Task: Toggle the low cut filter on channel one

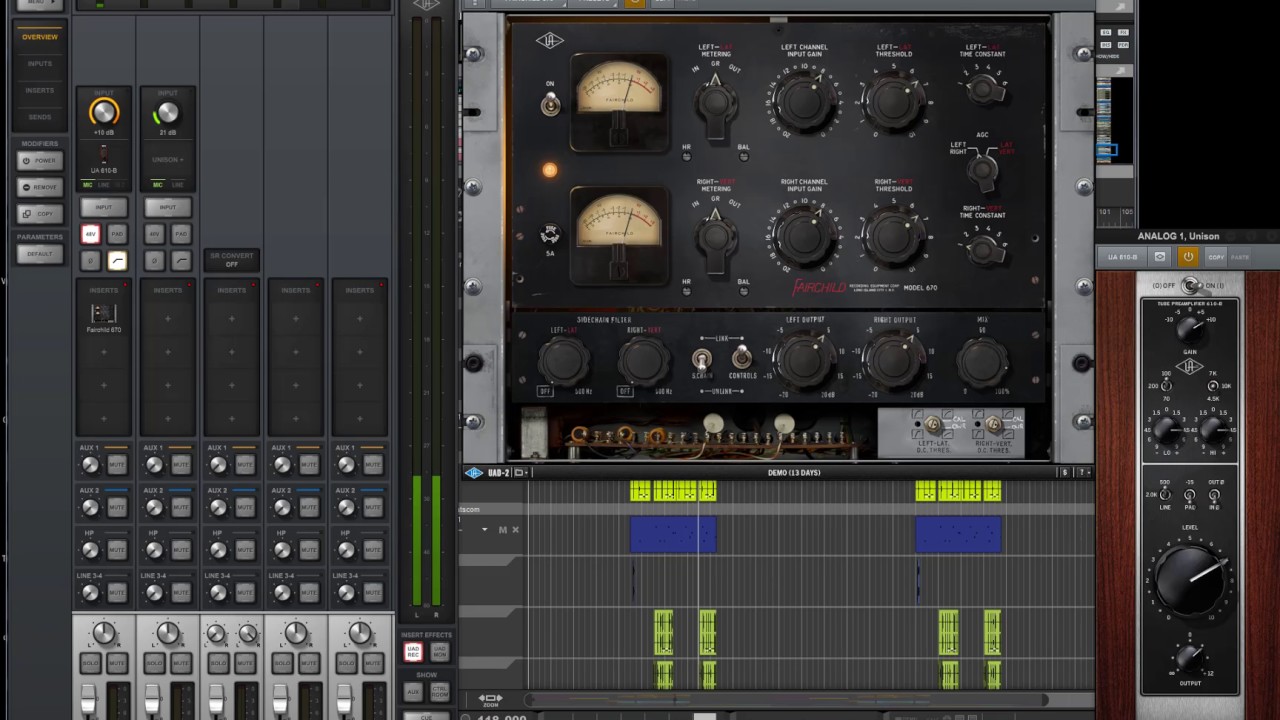Action: coord(117,261)
